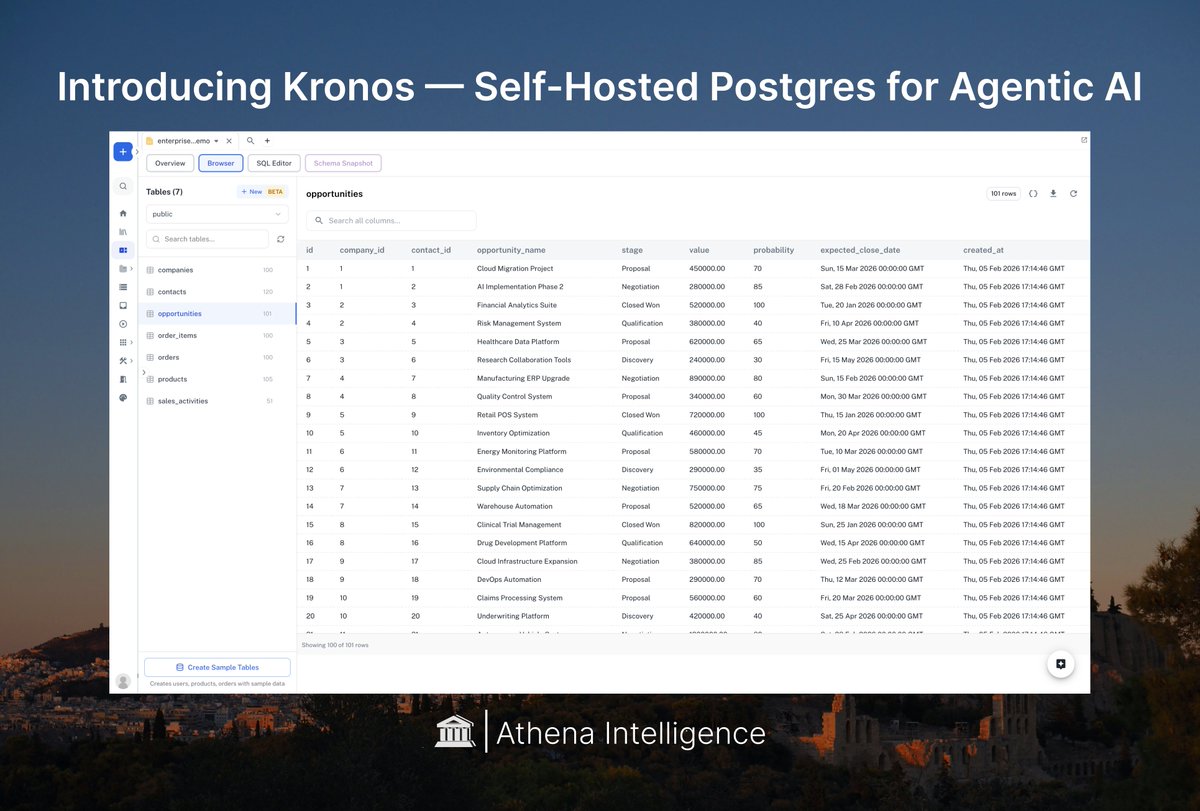Open the contacts table
This screenshot has height=811, width=1200.
point(216,292)
